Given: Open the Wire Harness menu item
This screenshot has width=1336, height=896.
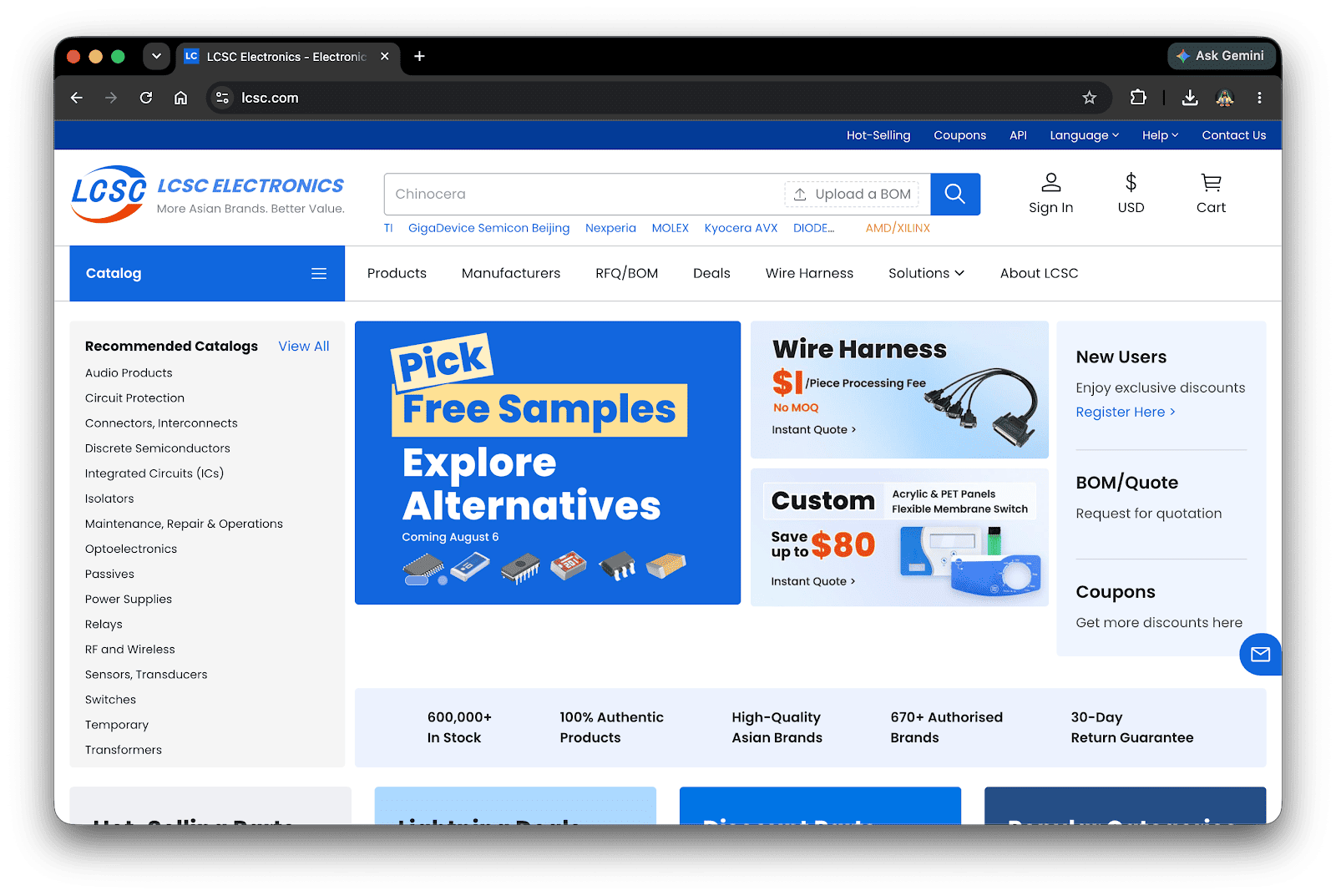Looking at the screenshot, I should tap(809, 273).
